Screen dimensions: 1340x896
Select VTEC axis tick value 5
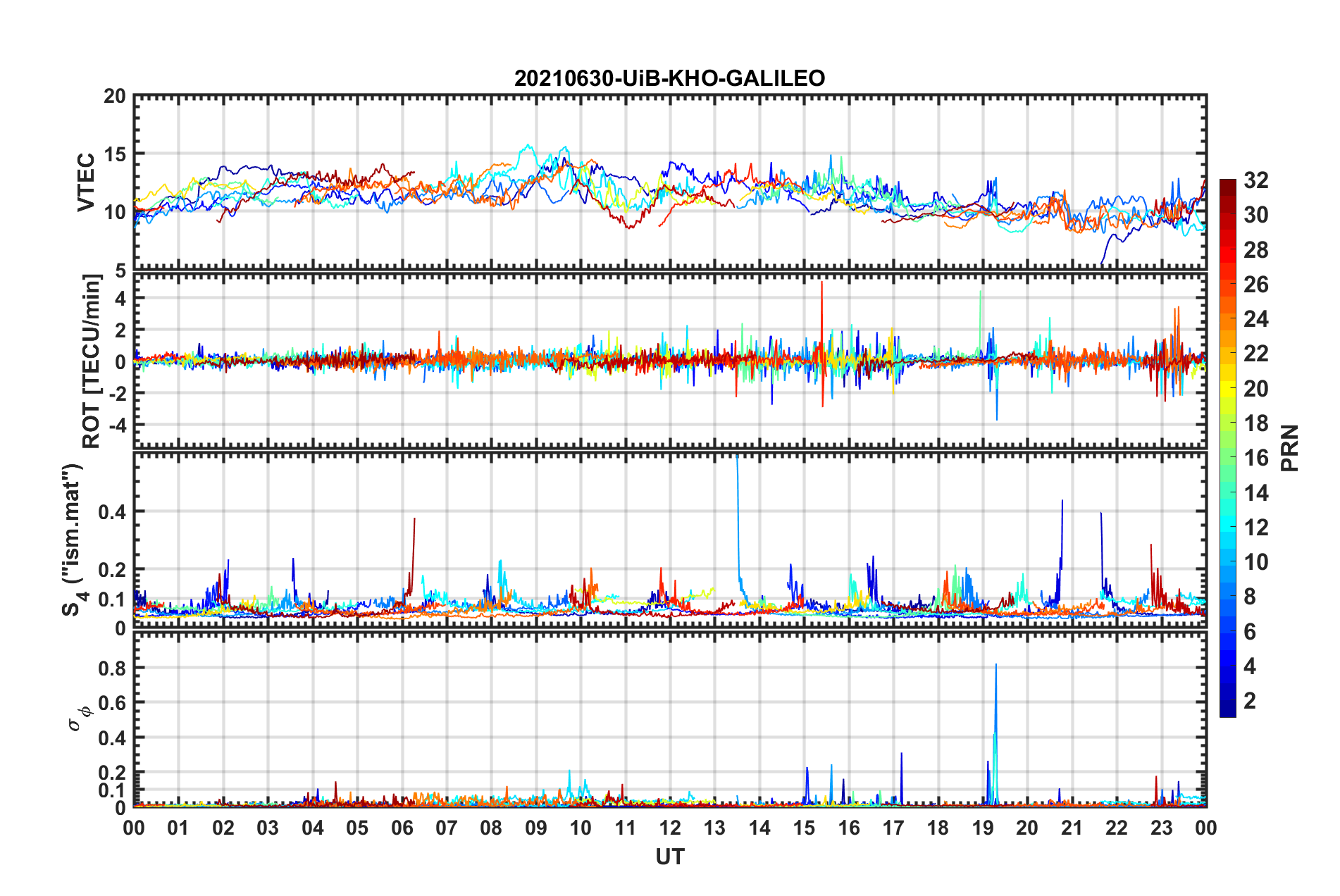(121, 270)
